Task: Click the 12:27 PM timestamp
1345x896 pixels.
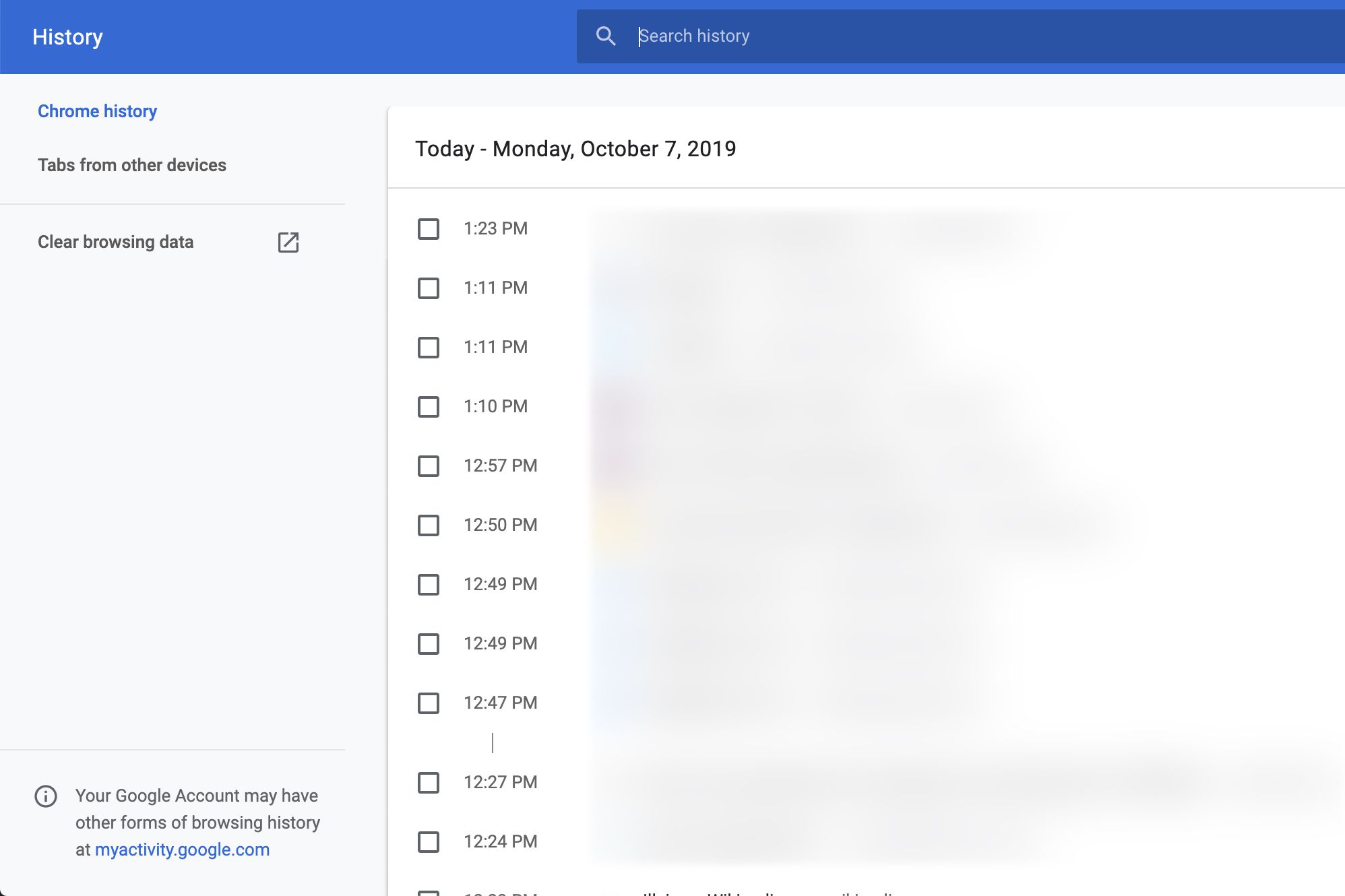Action: 500,783
